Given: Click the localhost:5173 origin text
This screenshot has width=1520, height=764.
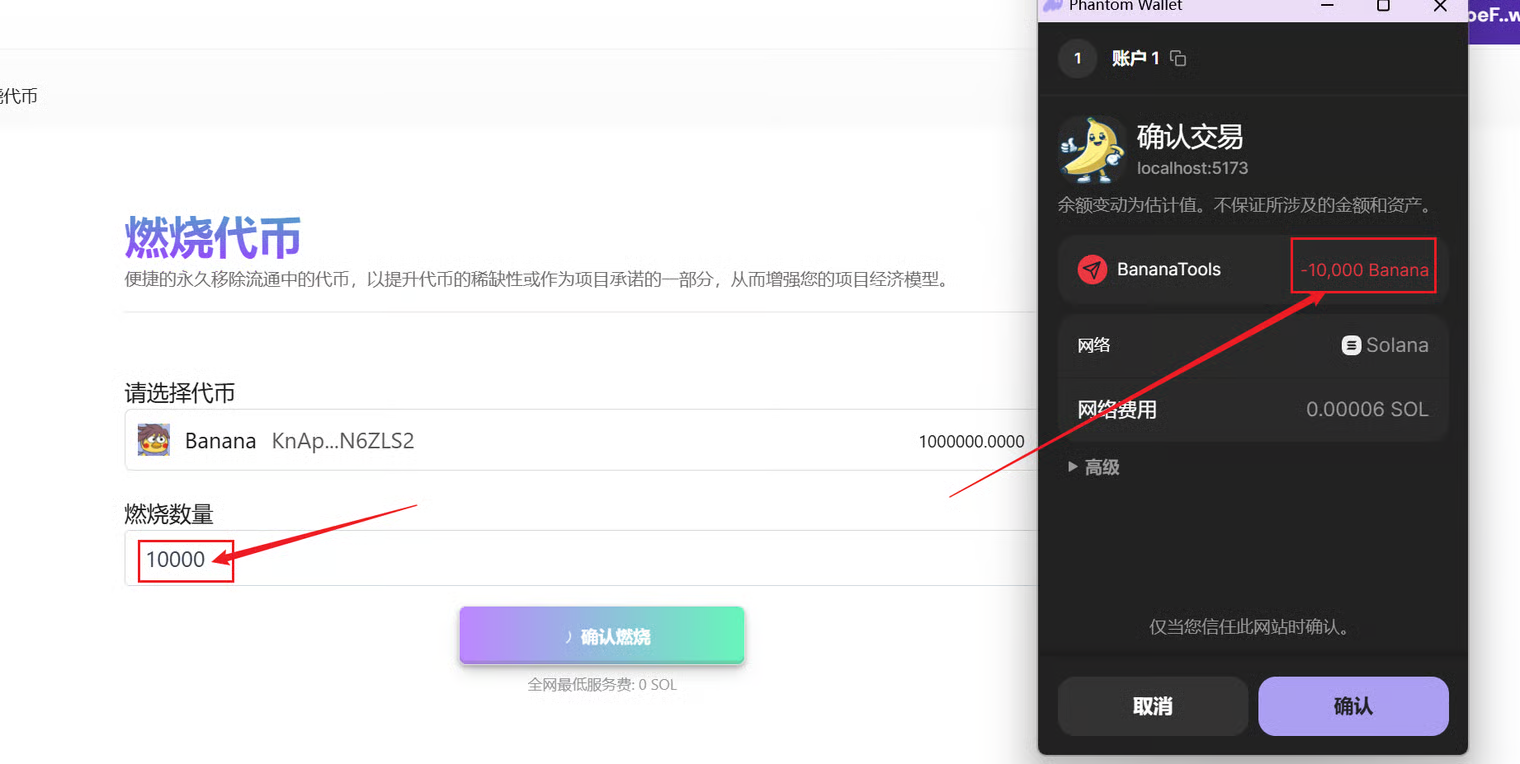Looking at the screenshot, I should 1192,168.
